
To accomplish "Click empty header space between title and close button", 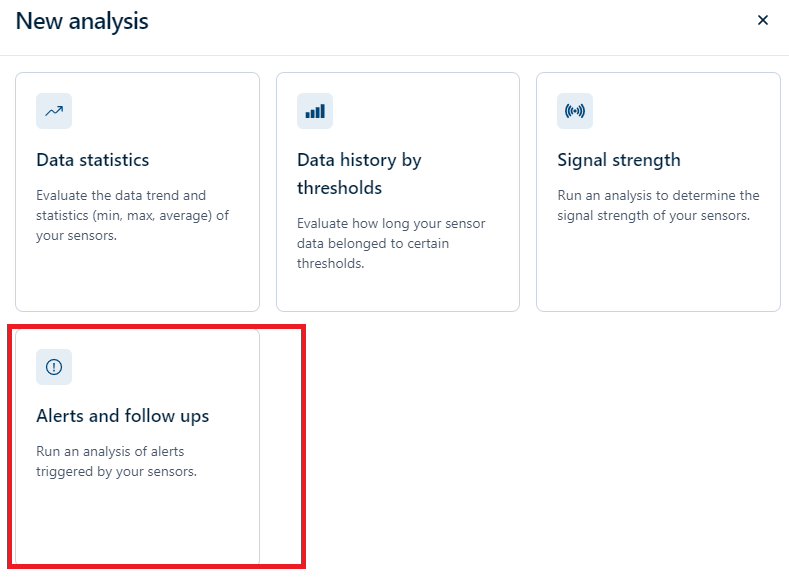I will coord(450,20).
